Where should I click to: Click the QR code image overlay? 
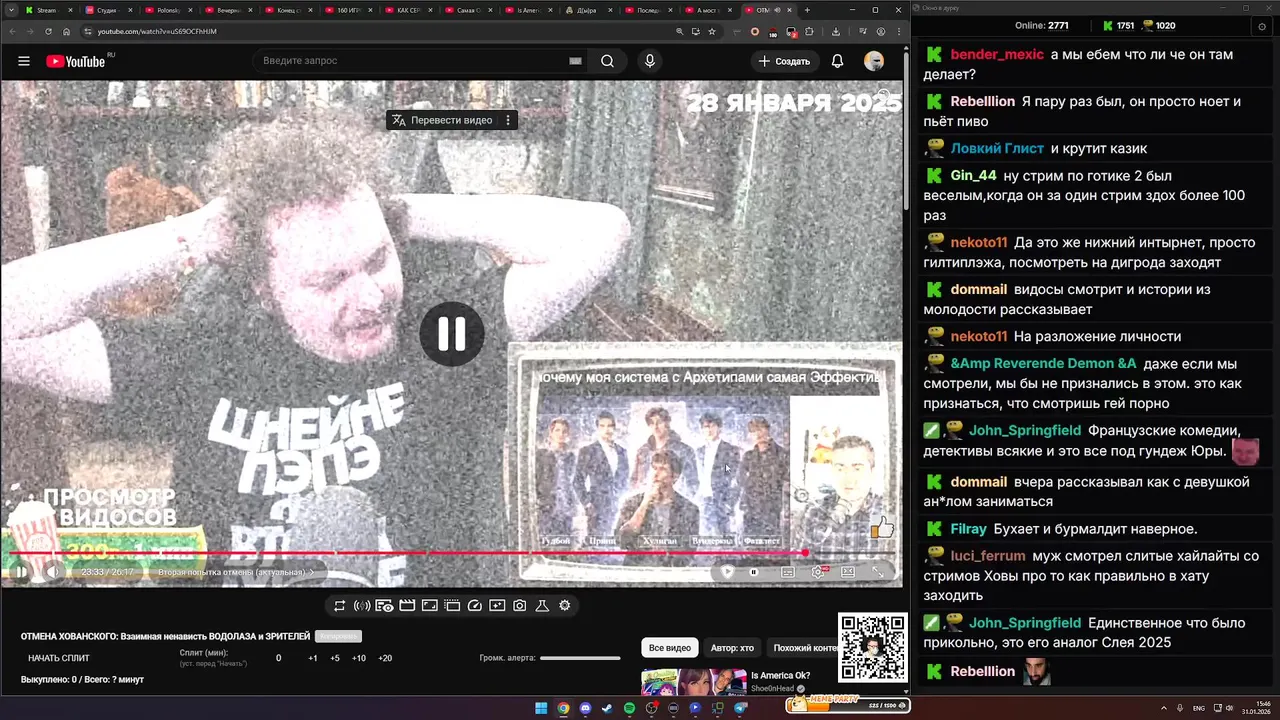tap(873, 648)
